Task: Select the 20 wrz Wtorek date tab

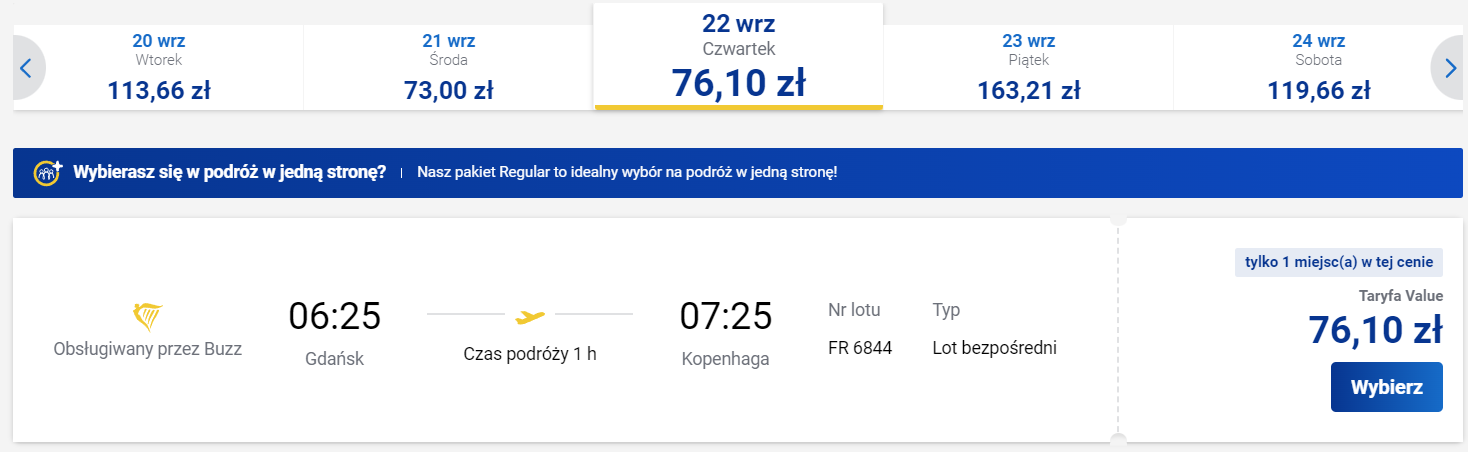Action: tap(158, 67)
